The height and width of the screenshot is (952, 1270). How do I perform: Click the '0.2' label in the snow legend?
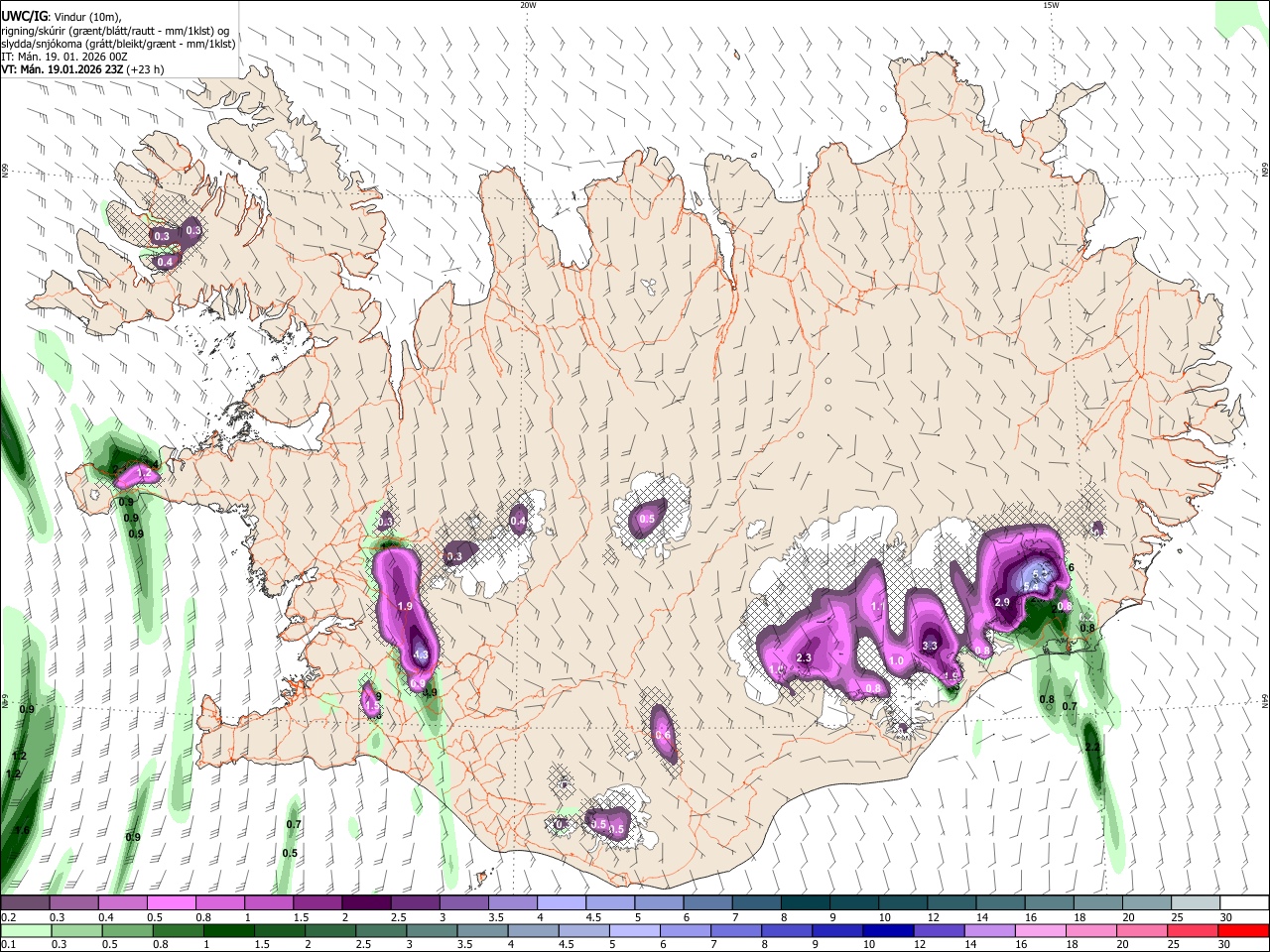[8, 917]
